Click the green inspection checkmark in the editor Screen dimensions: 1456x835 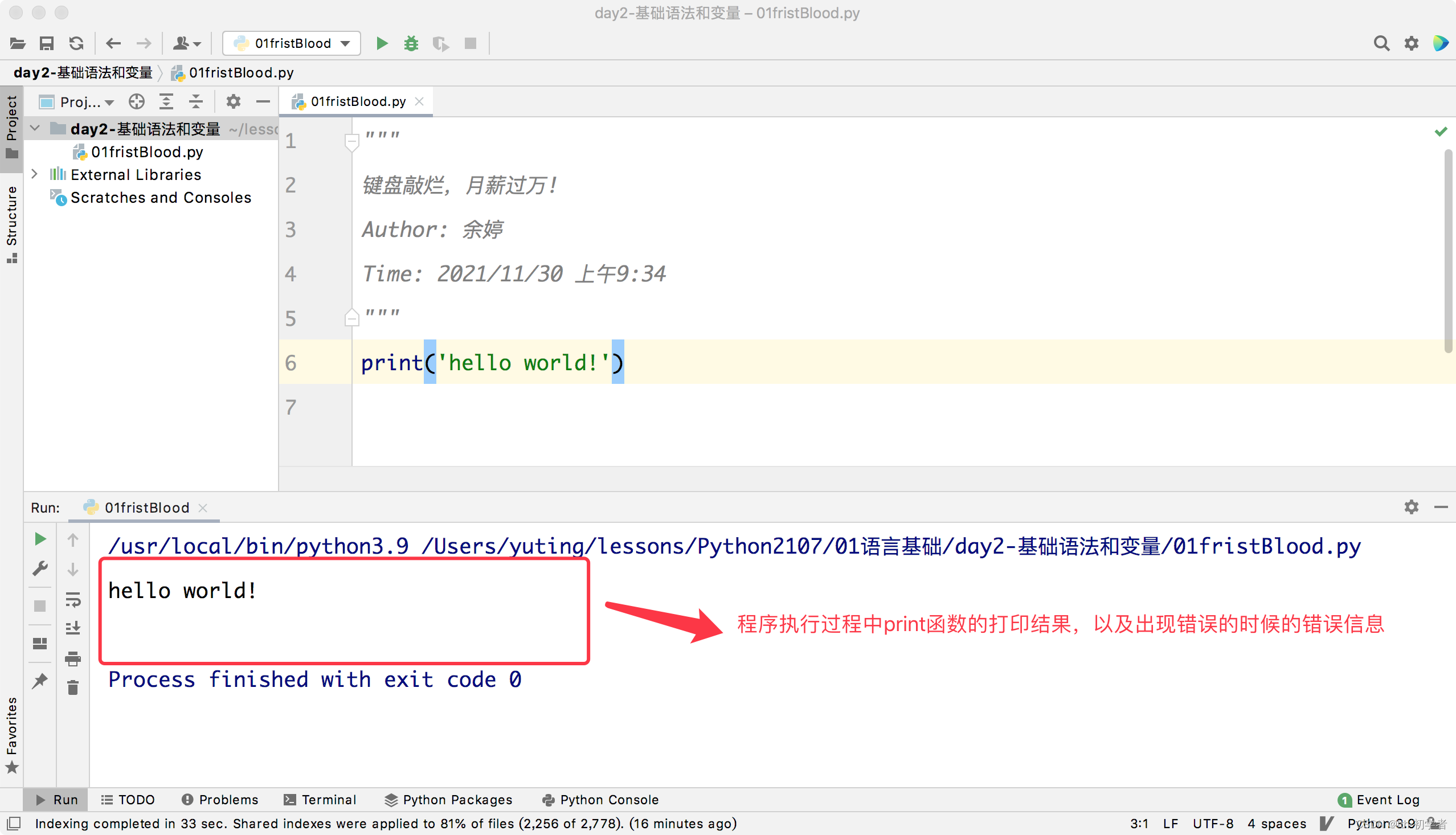click(1441, 132)
